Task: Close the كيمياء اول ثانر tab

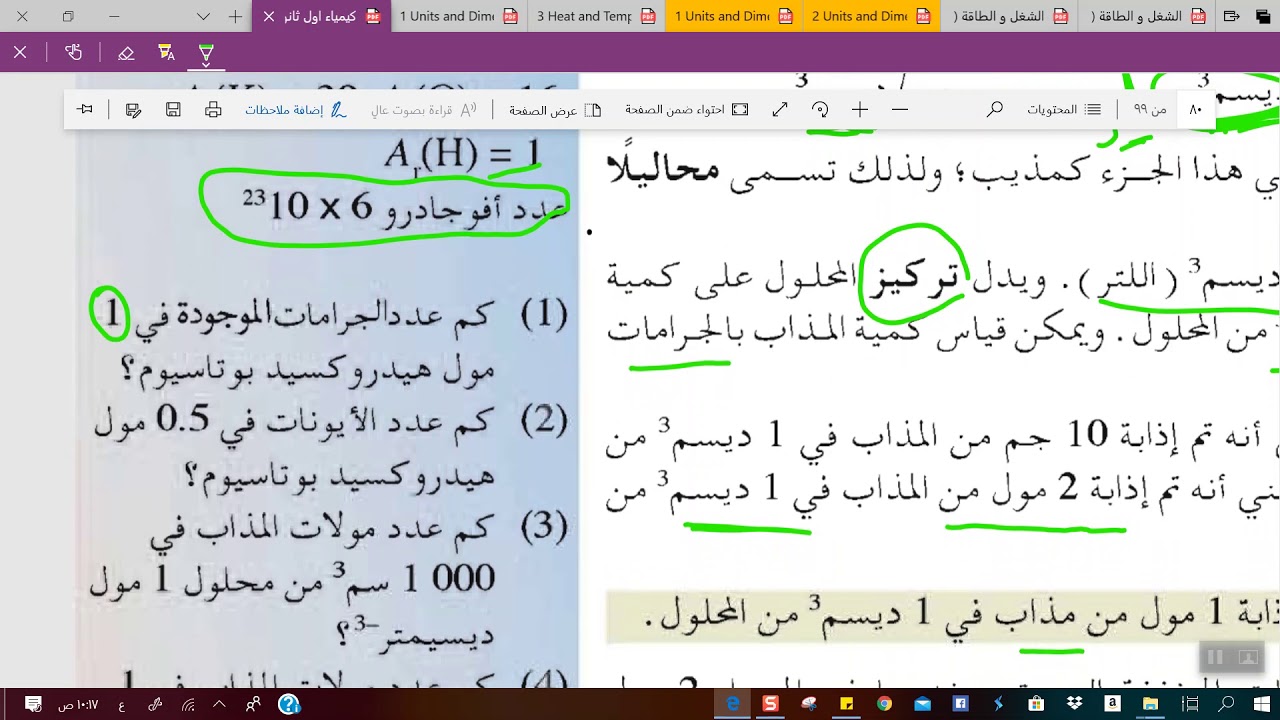Action: [268, 16]
